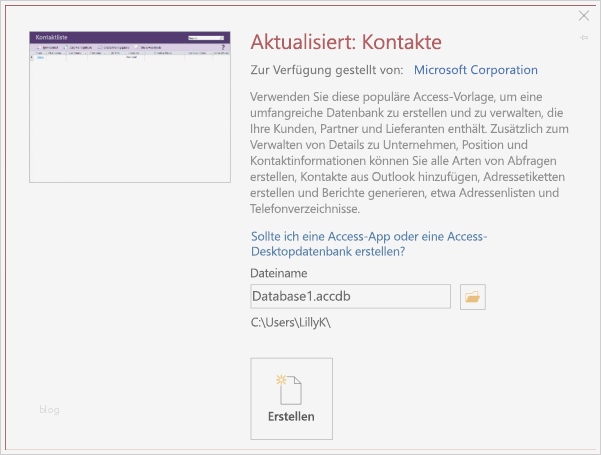Image resolution: width=601 pixels, height=455 pixels.
Task: Open the Microsoft Corporation link
Action: pyautogui.click(x=476, y=70)
